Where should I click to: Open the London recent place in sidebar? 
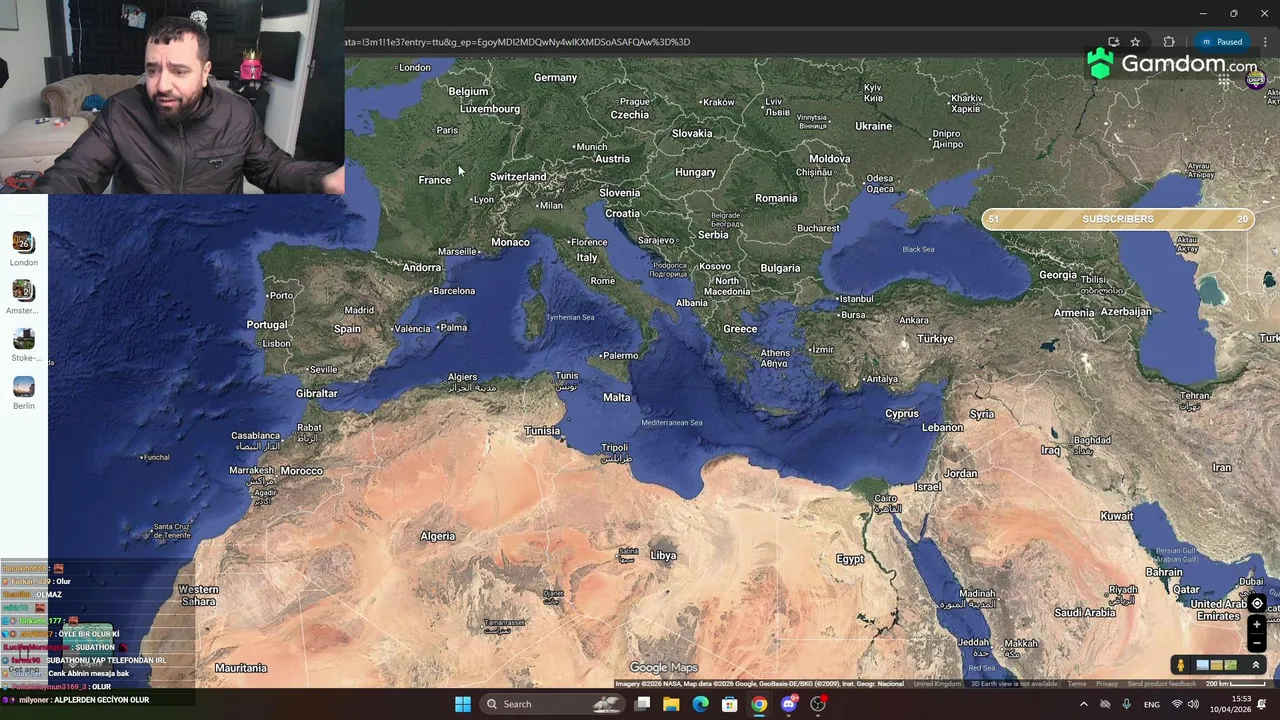pyautogui.click(x=24, y=249)
